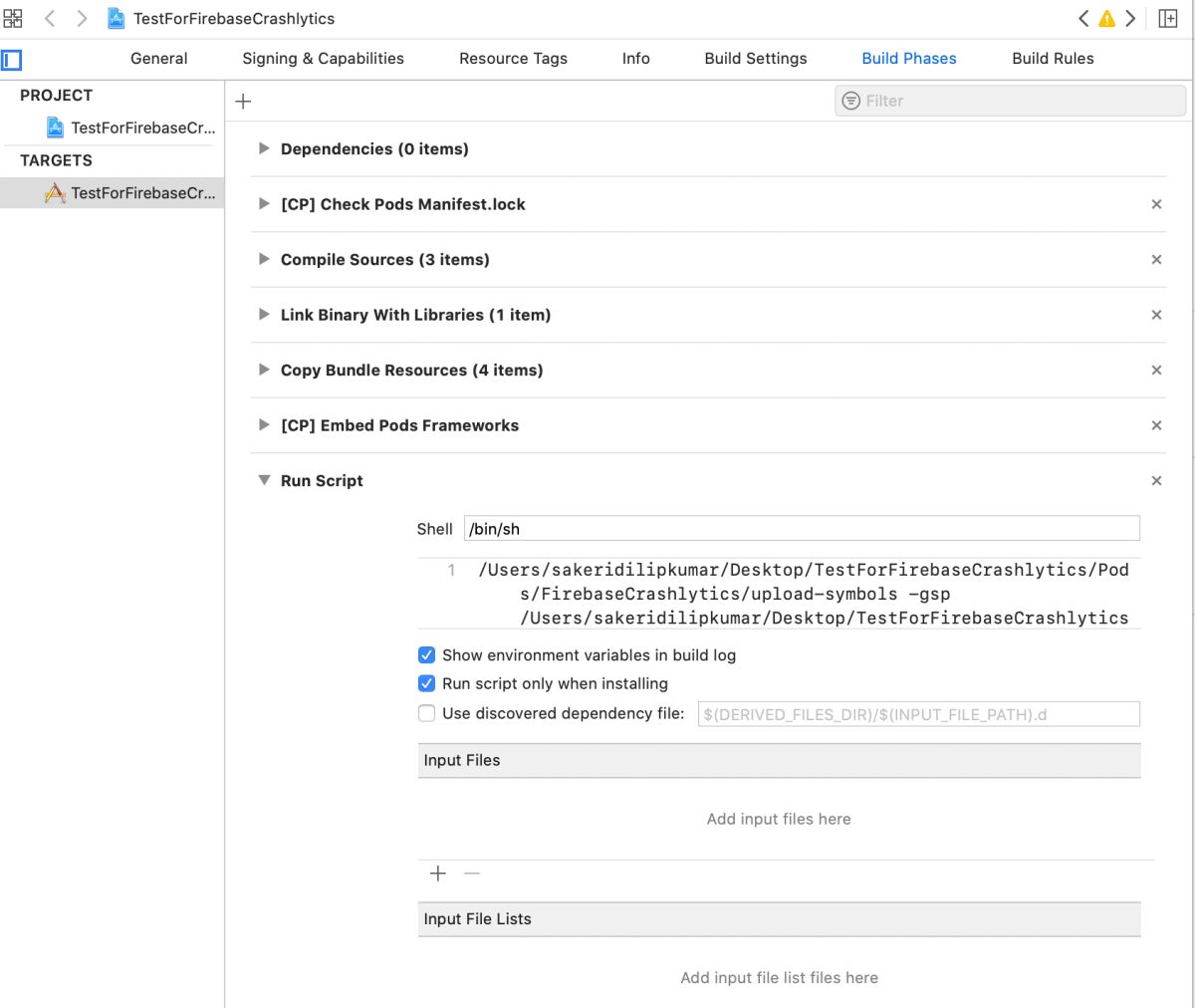Open the Build Rules tab
Image resolution: width=1195 pixels, height=1008 pixels.
coord(1053,59)
